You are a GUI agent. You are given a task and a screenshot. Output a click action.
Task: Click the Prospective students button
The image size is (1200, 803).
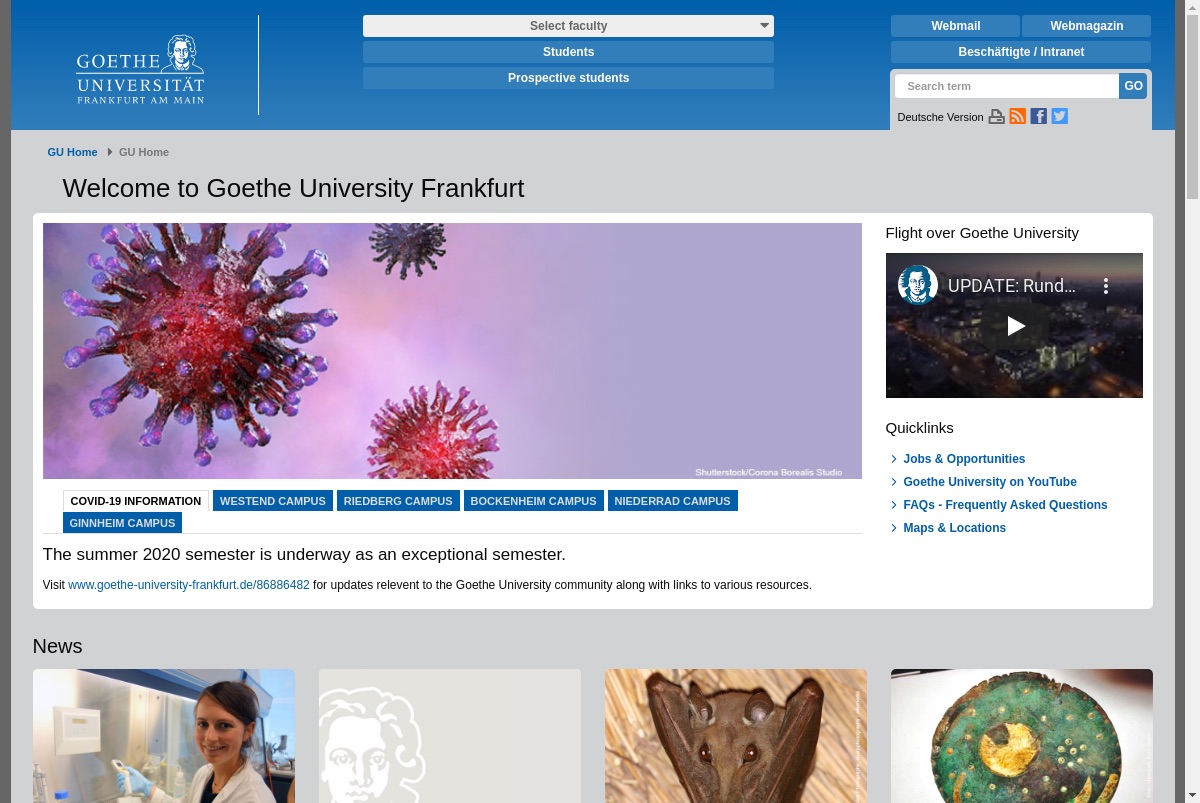pyautogui.click(x=568, y=78)
